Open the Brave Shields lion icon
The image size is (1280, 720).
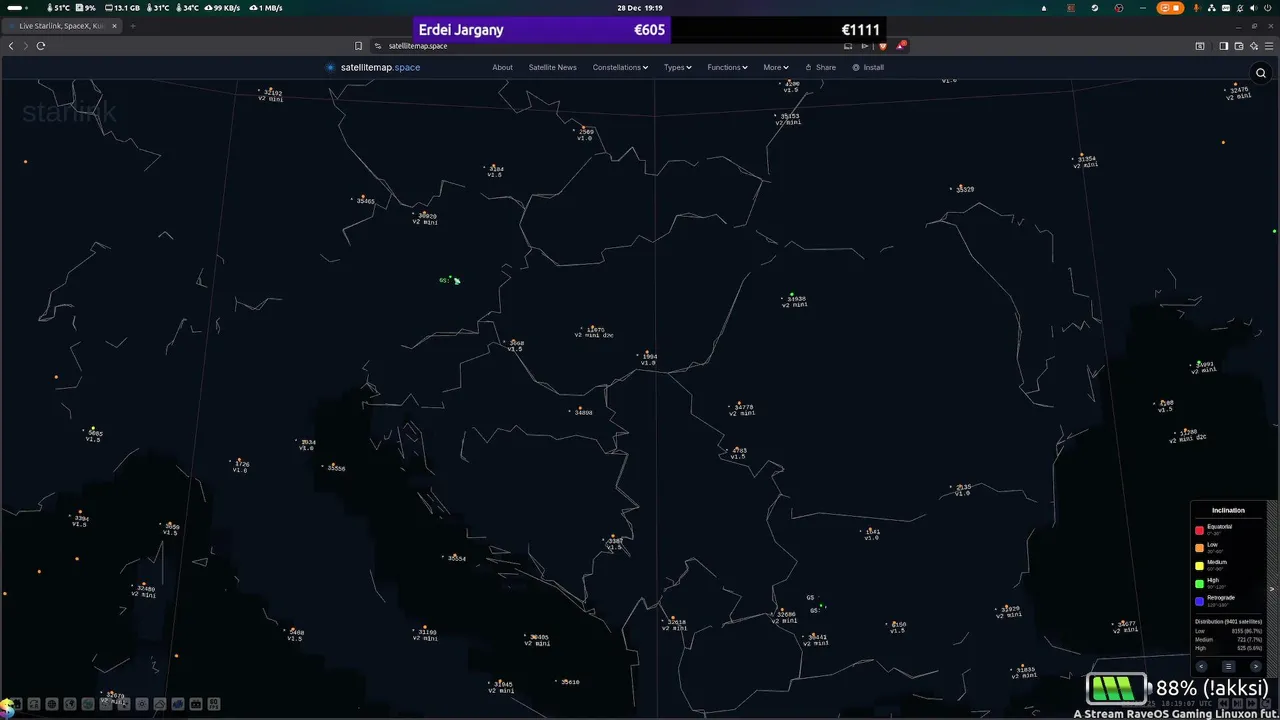tap(883, 46)
